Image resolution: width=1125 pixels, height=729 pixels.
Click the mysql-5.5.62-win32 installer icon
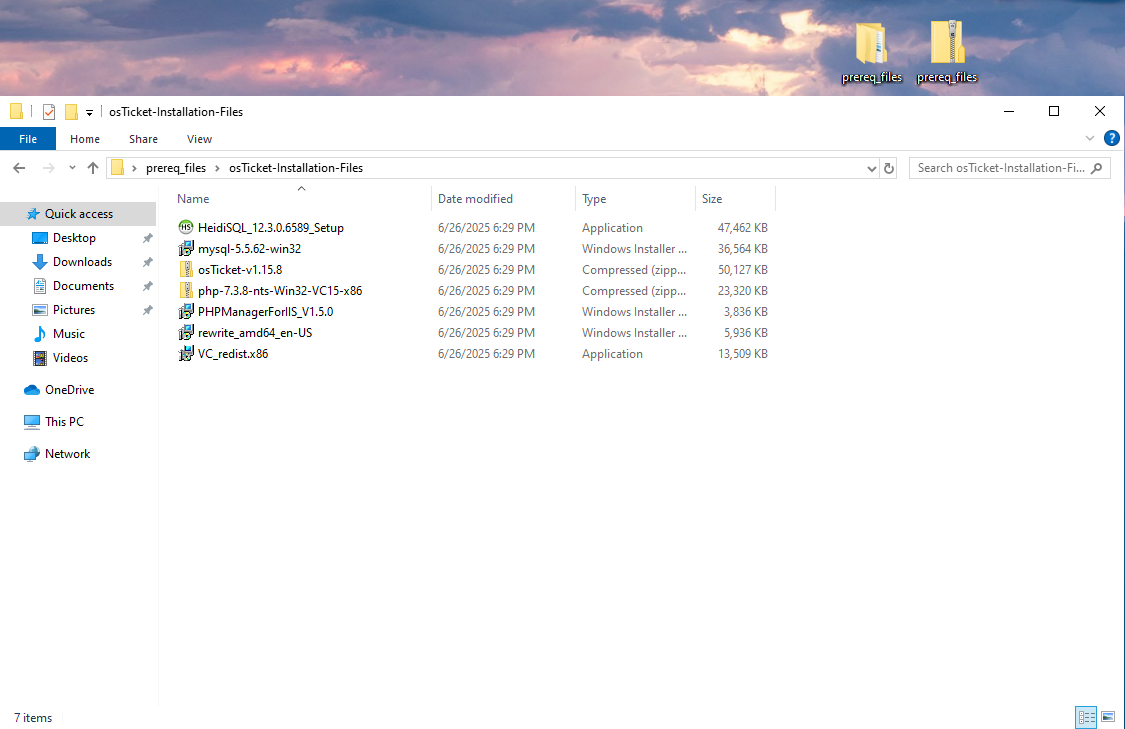coord(186,248)
